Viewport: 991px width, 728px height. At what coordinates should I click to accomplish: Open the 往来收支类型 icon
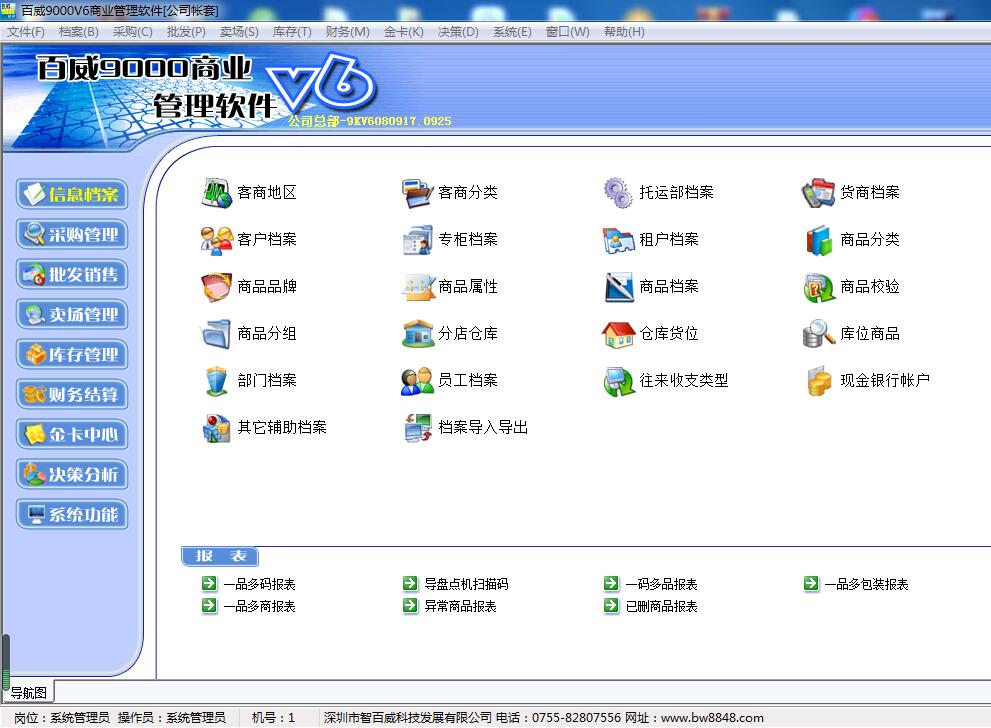pyautogui.click(x=618, y=381)
